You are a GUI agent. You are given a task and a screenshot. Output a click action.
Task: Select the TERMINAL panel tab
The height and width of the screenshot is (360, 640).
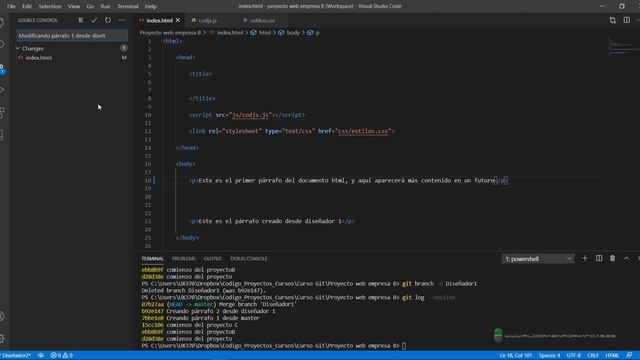152,259
